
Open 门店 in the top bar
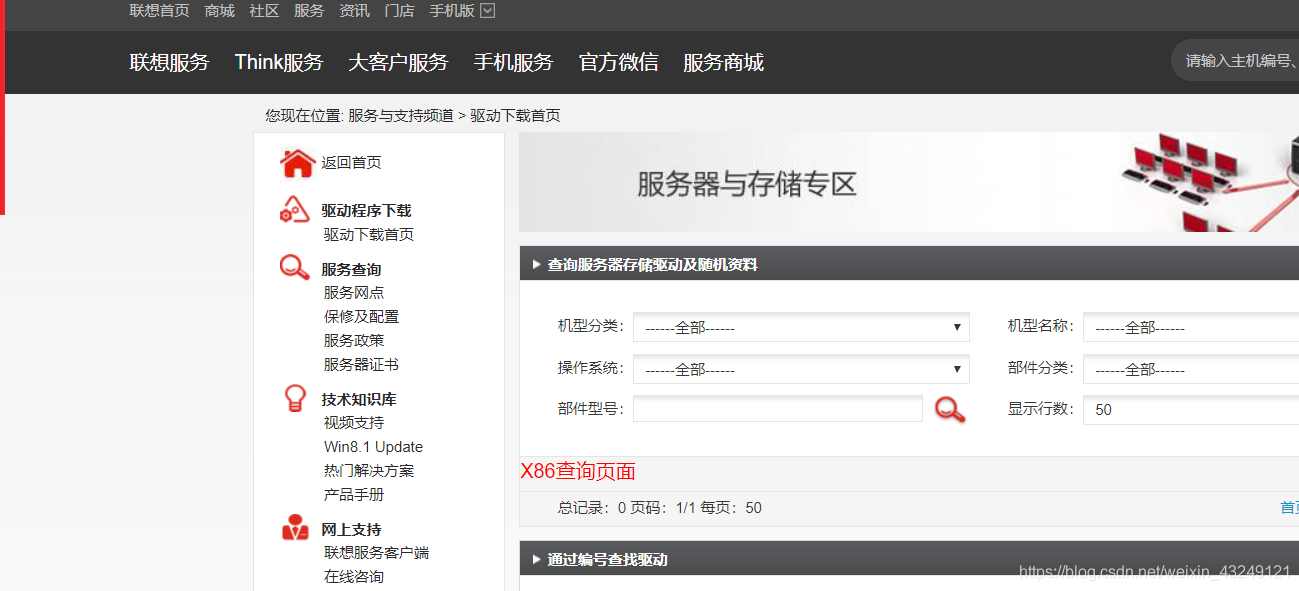399,11
